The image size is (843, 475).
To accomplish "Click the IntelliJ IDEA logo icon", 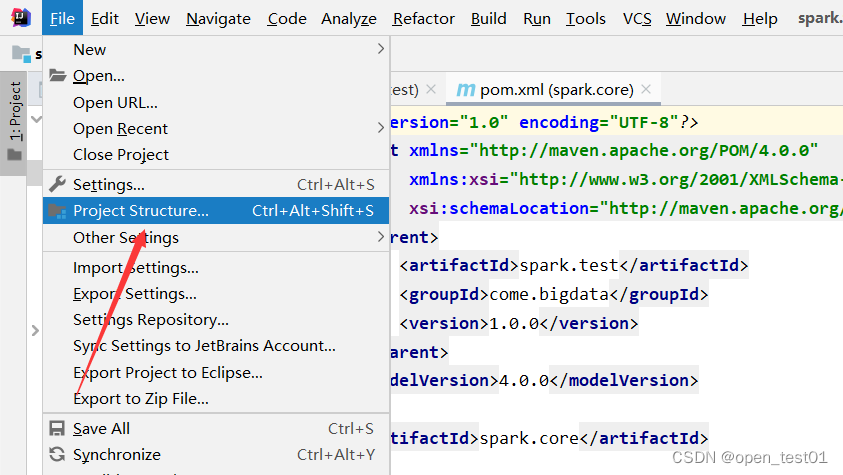I will point(20,18).
